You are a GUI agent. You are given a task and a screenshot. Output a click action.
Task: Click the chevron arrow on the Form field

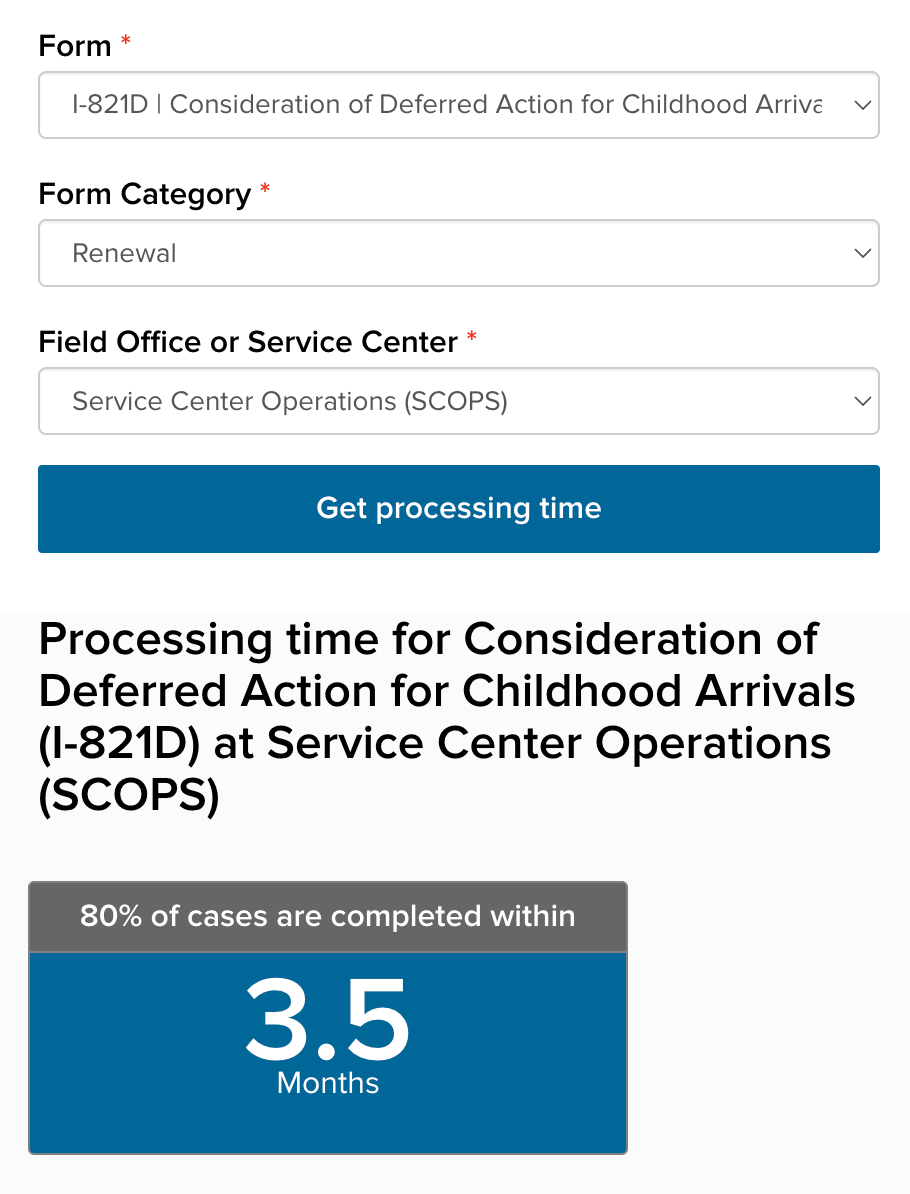862,105
